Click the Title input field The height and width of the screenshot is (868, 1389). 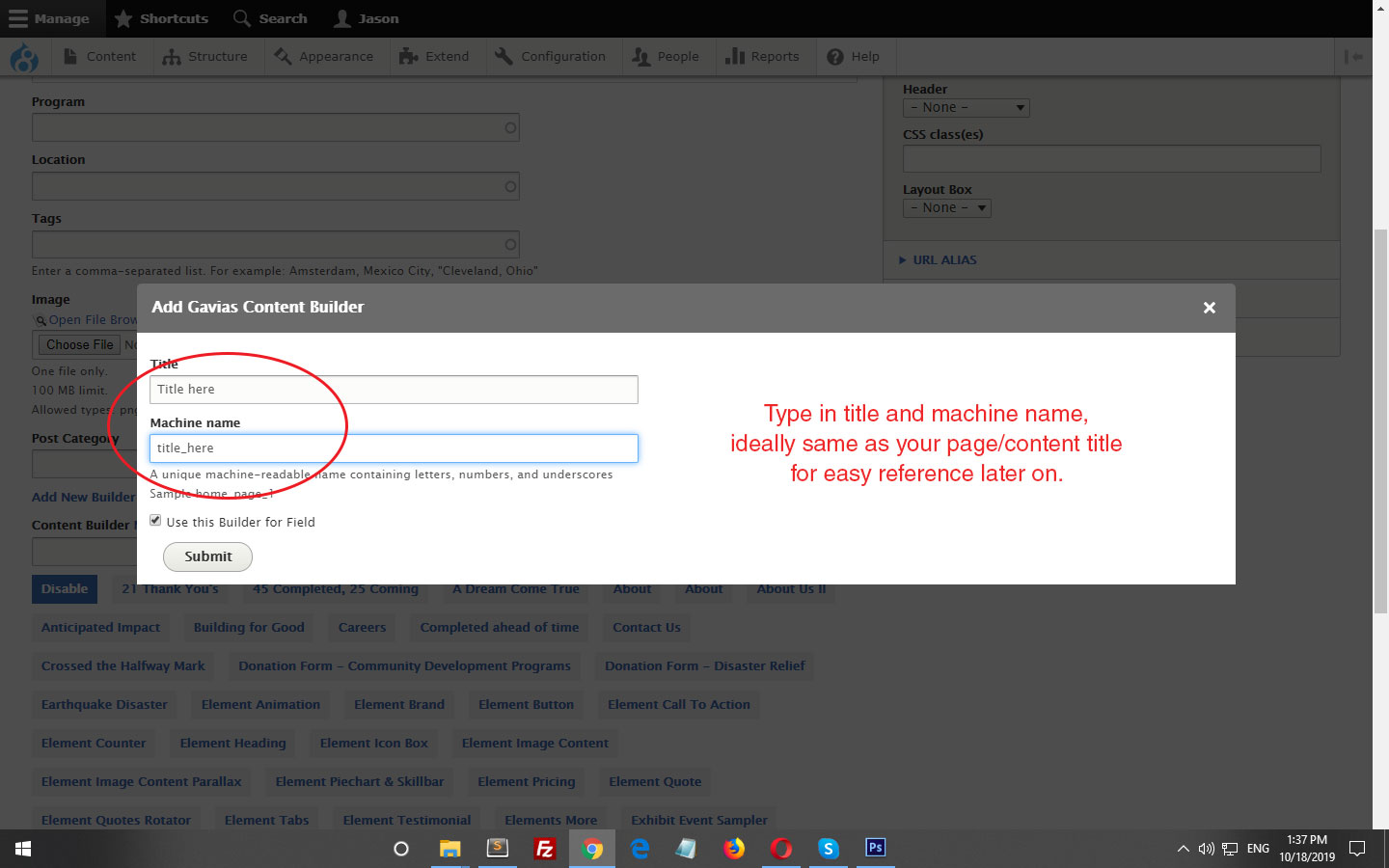[x=394, y=390]
